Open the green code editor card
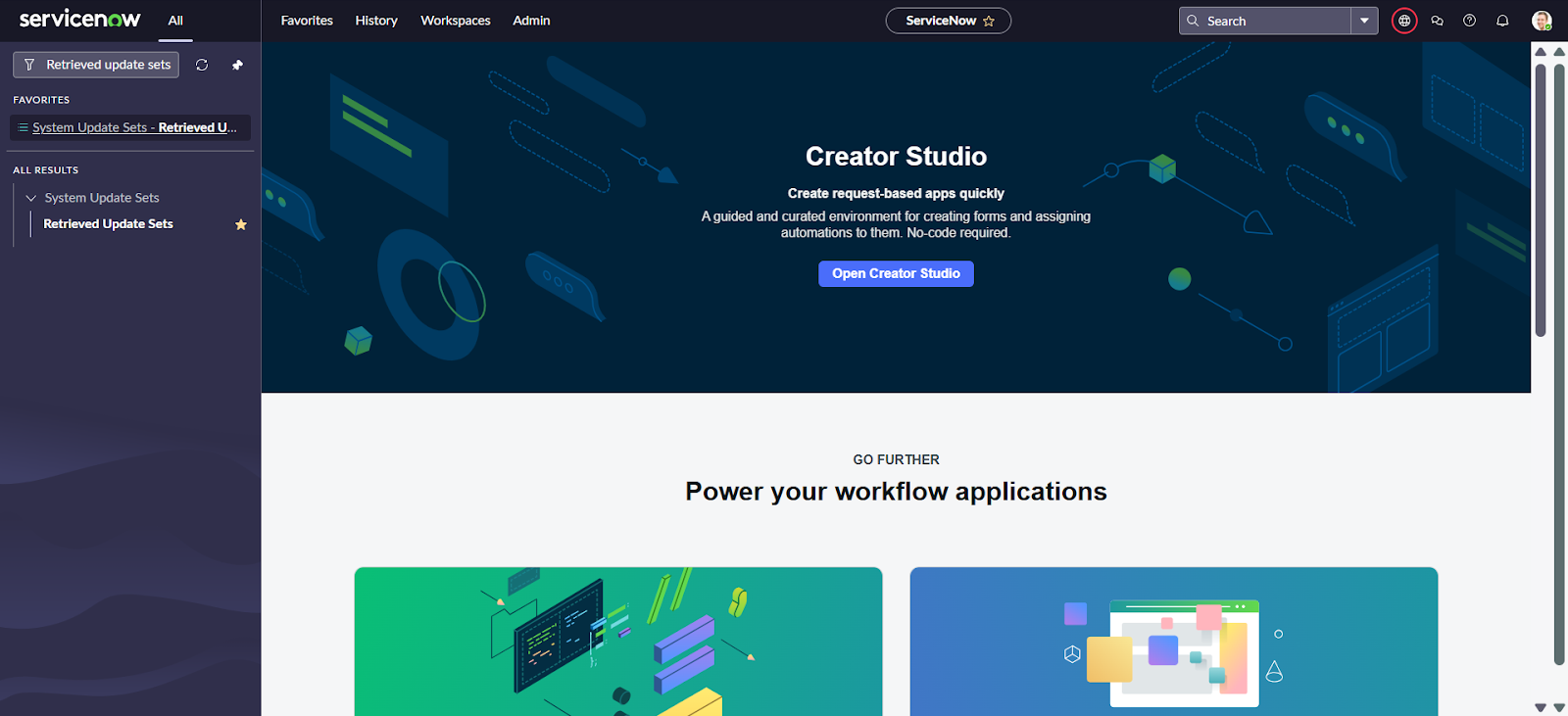This screenshot has width=1568, height=716. coord(618,642)
